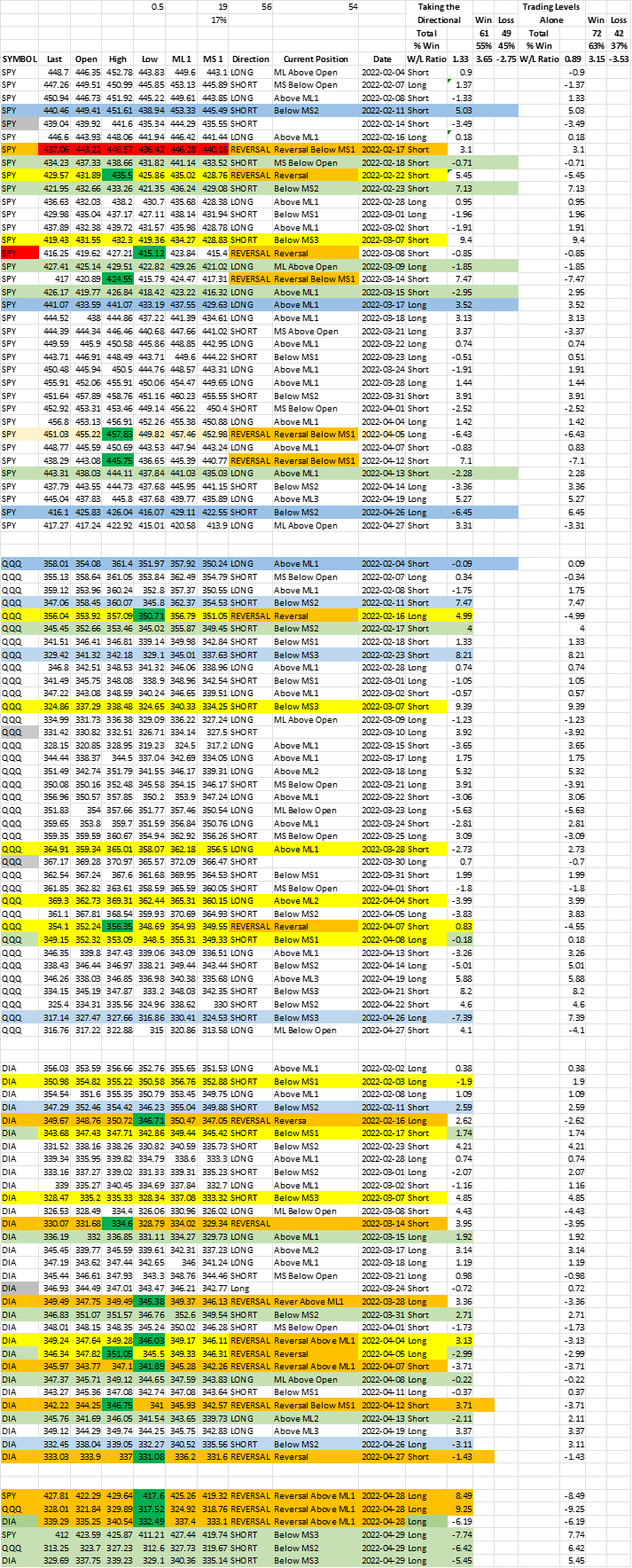632x1568 pixels.
Task: Click the Date column header cell
Action: click(383, 59)
